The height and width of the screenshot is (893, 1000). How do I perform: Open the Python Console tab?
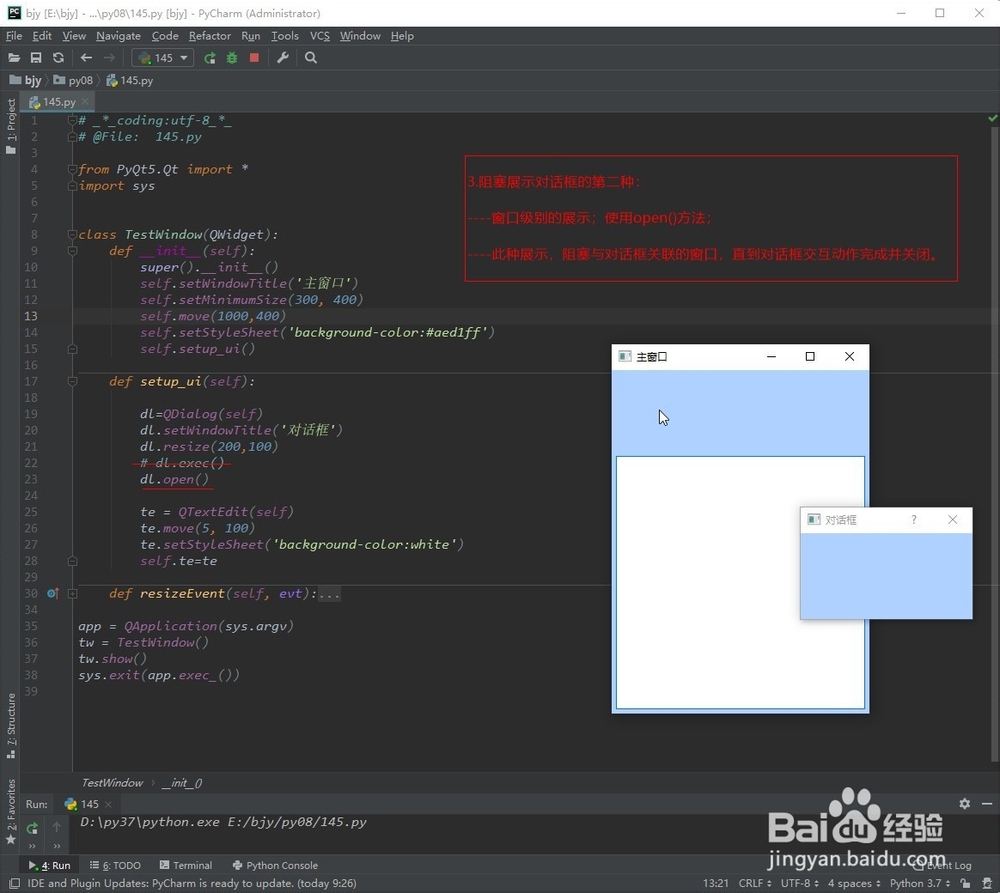(x=276, y=866)
